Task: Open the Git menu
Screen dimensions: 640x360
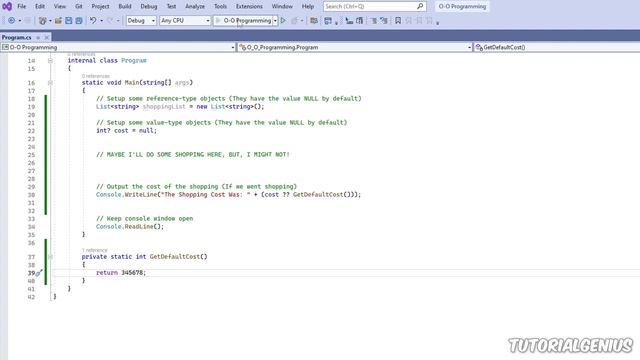Action: point(79,6)
